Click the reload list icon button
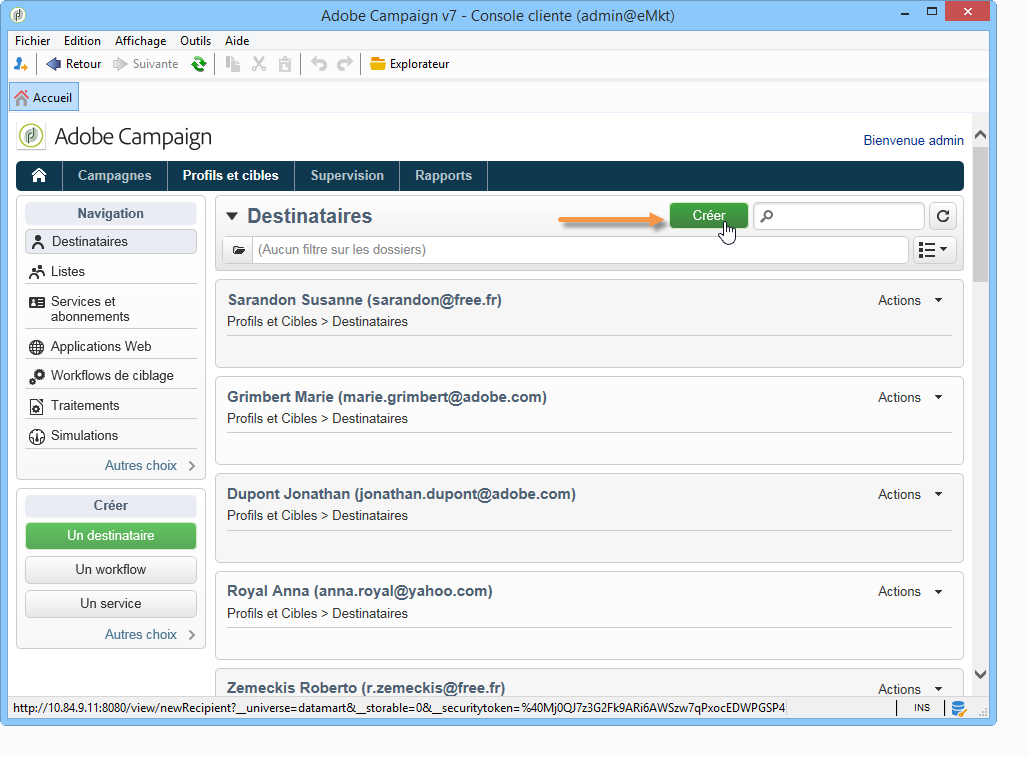 pos(943,216)
